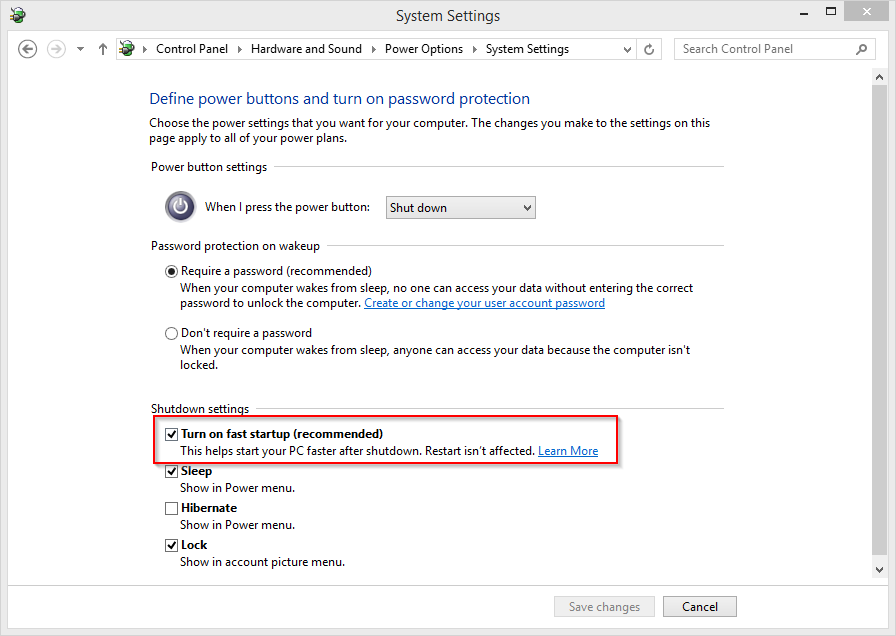This screenshot has width=896, height=636.
Task: Select Require a password radio button
Action: pyautogui.click(x=171, y=271)
